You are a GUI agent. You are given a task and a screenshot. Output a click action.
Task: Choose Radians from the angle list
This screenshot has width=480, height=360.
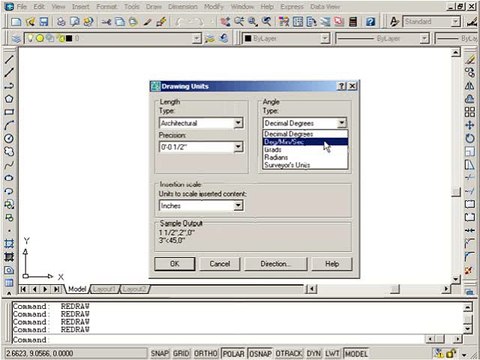point(305,157)
